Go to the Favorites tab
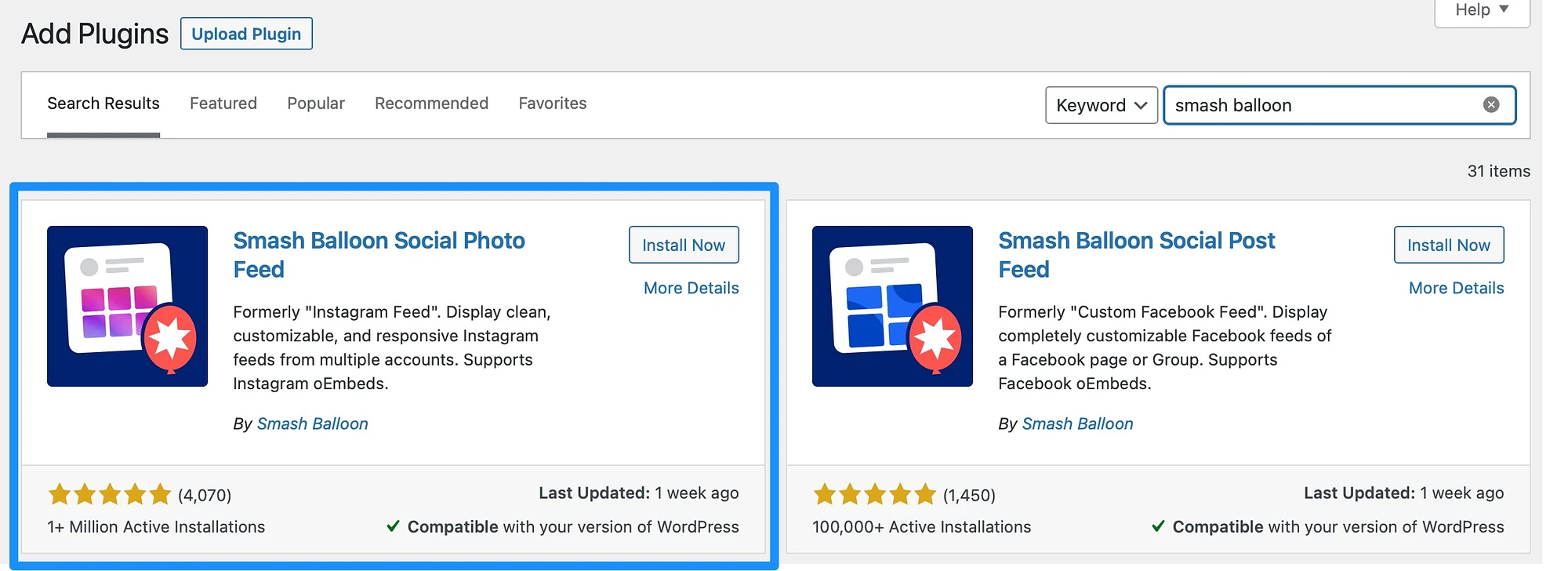The image size is (1568, 571). pos(553,104)
